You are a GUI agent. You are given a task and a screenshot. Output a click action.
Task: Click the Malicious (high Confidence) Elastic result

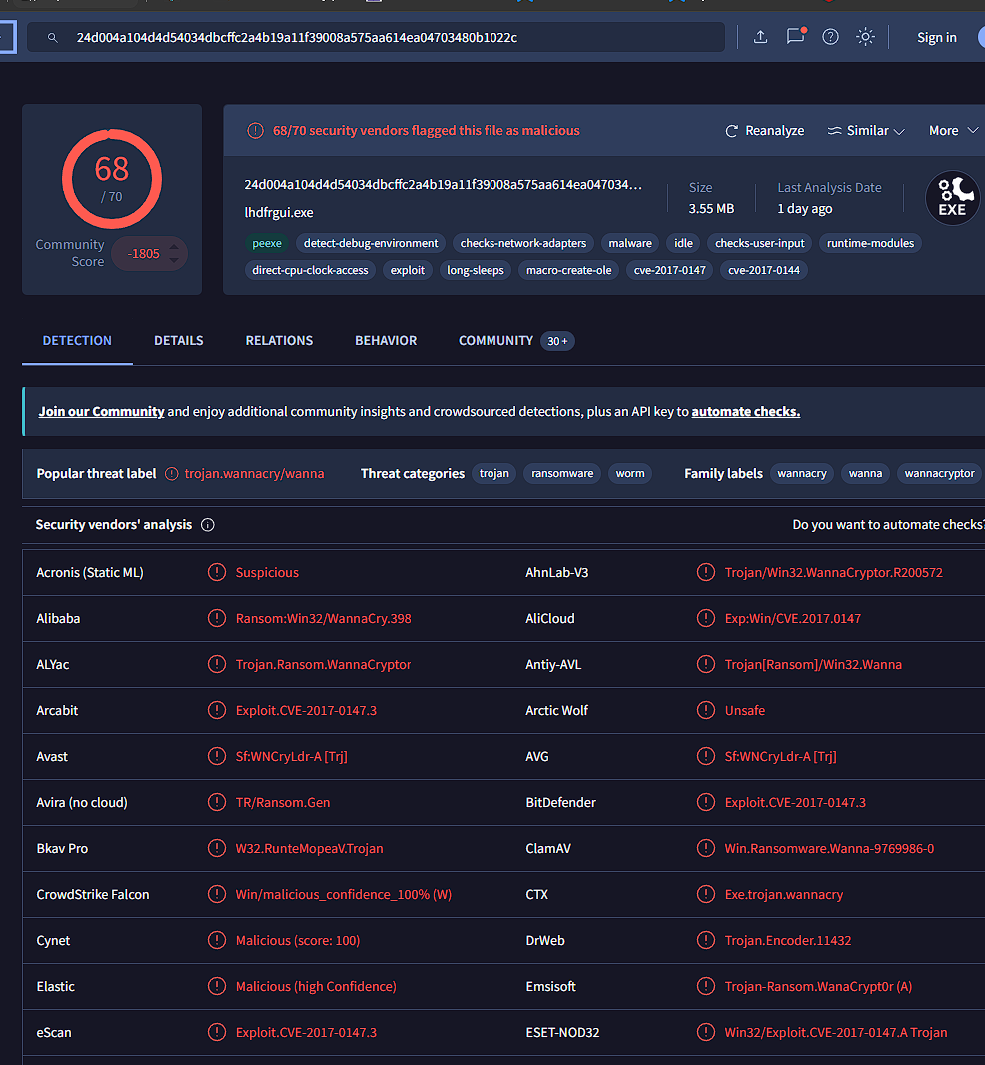click(x=316, y=986)
